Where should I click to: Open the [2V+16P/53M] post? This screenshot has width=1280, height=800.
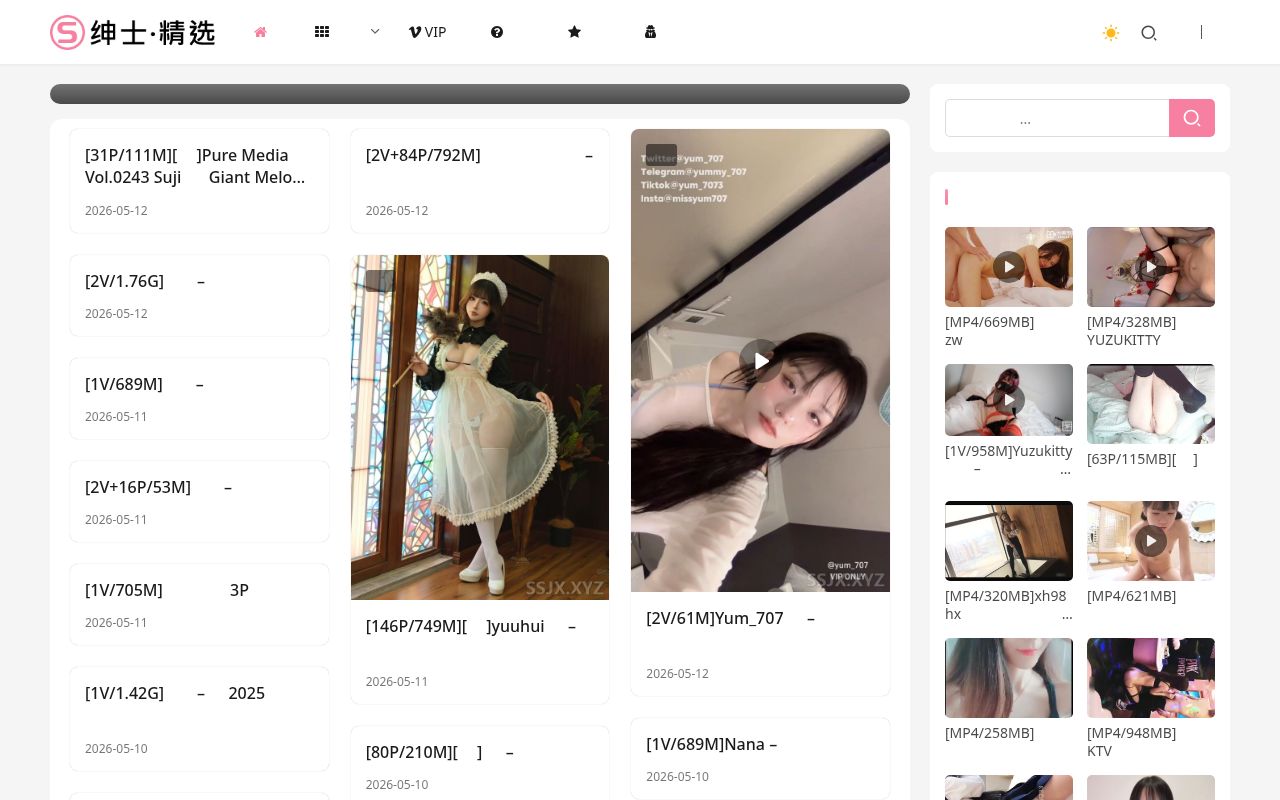pyautogui.click(x=159, y=487)
